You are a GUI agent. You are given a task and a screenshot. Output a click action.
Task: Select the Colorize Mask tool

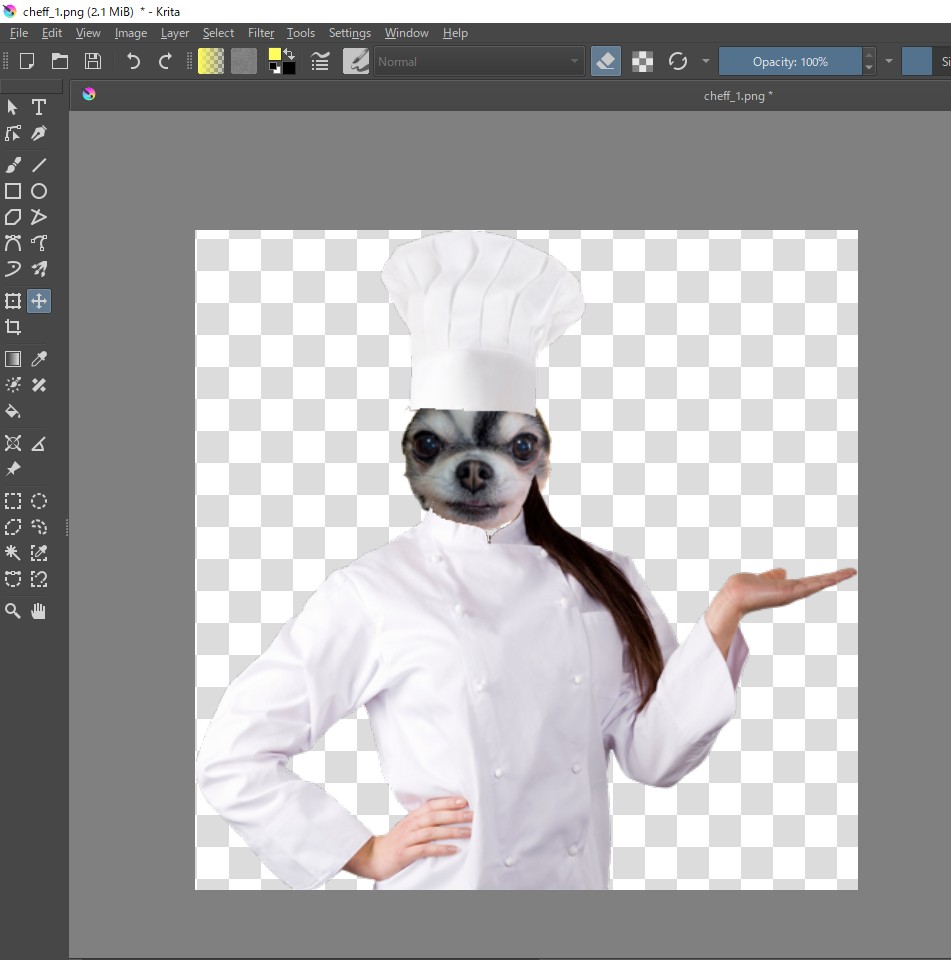tap(13, 384)
